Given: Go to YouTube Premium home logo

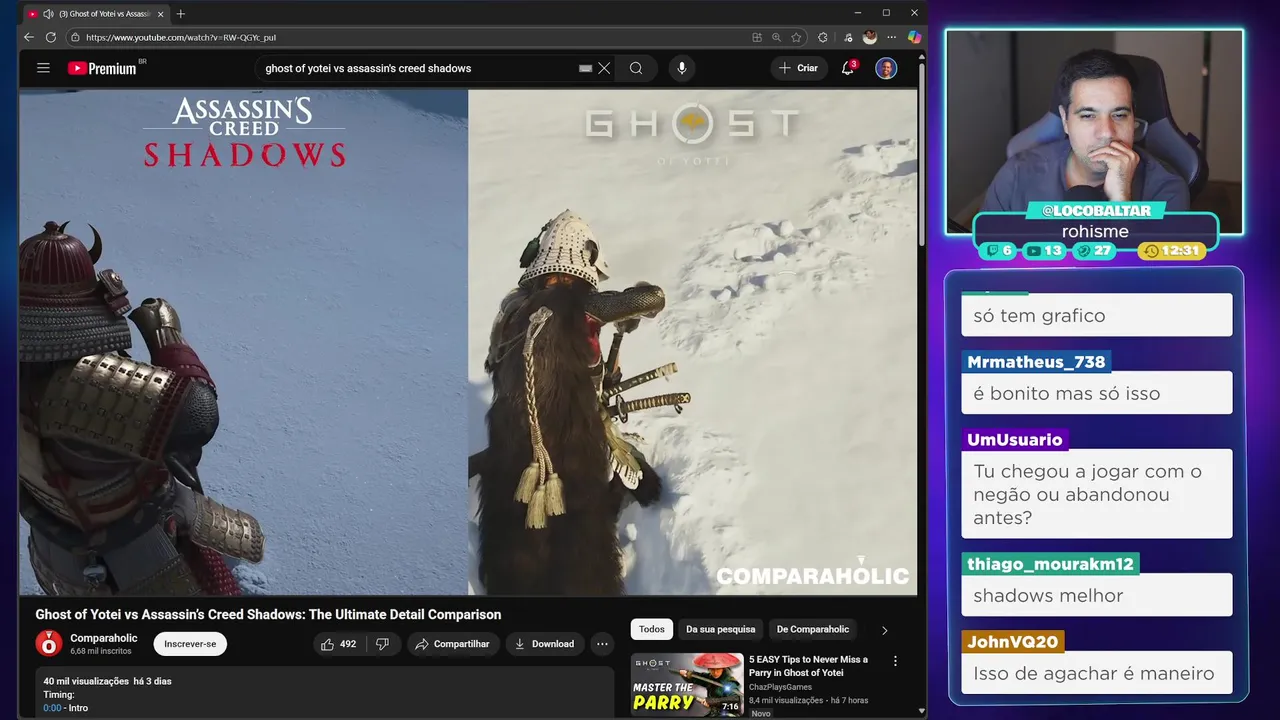Looking at the screenshot, I should coord(102,68).
